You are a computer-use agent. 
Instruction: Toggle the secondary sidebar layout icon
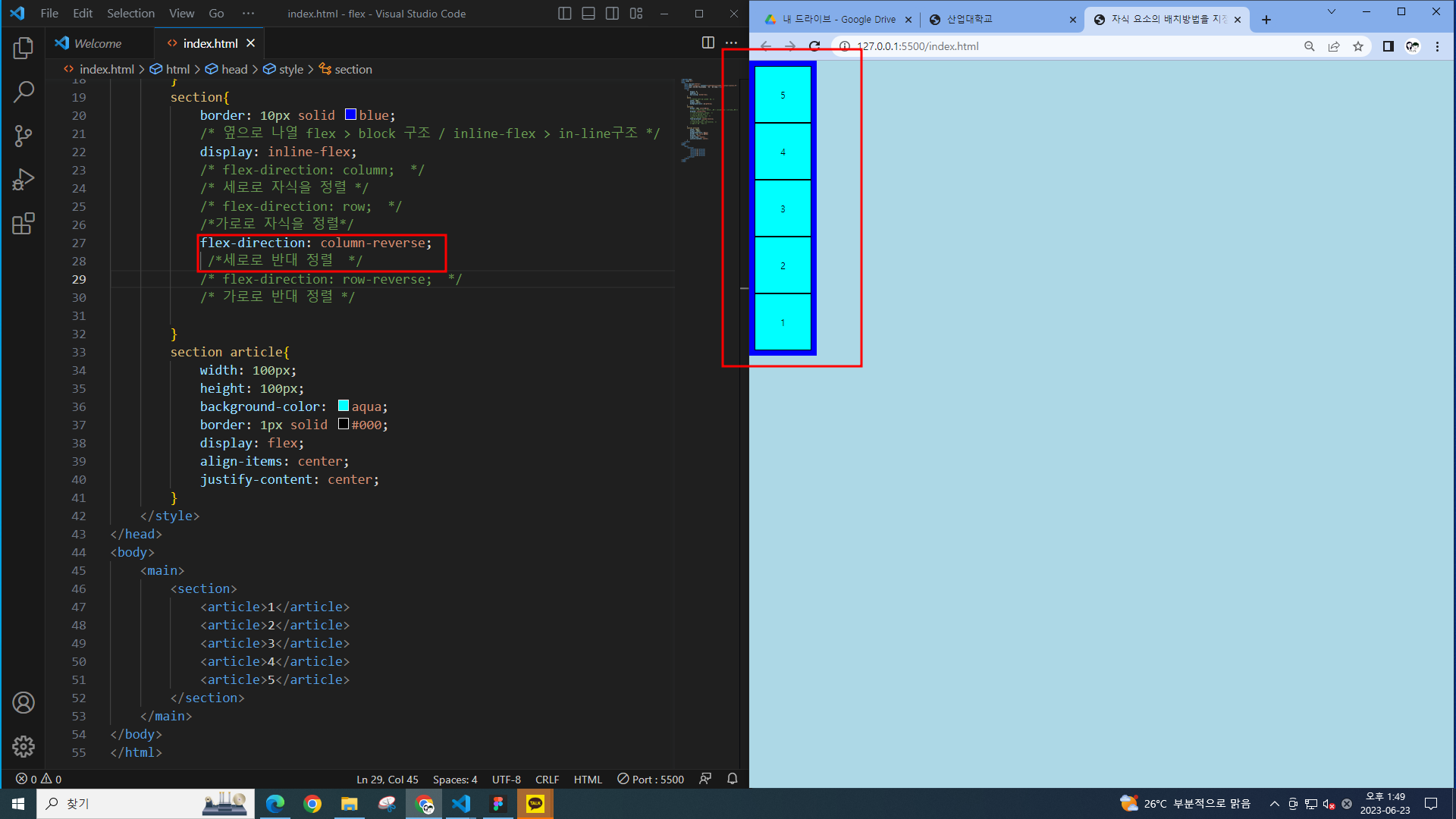pos(612,14)
